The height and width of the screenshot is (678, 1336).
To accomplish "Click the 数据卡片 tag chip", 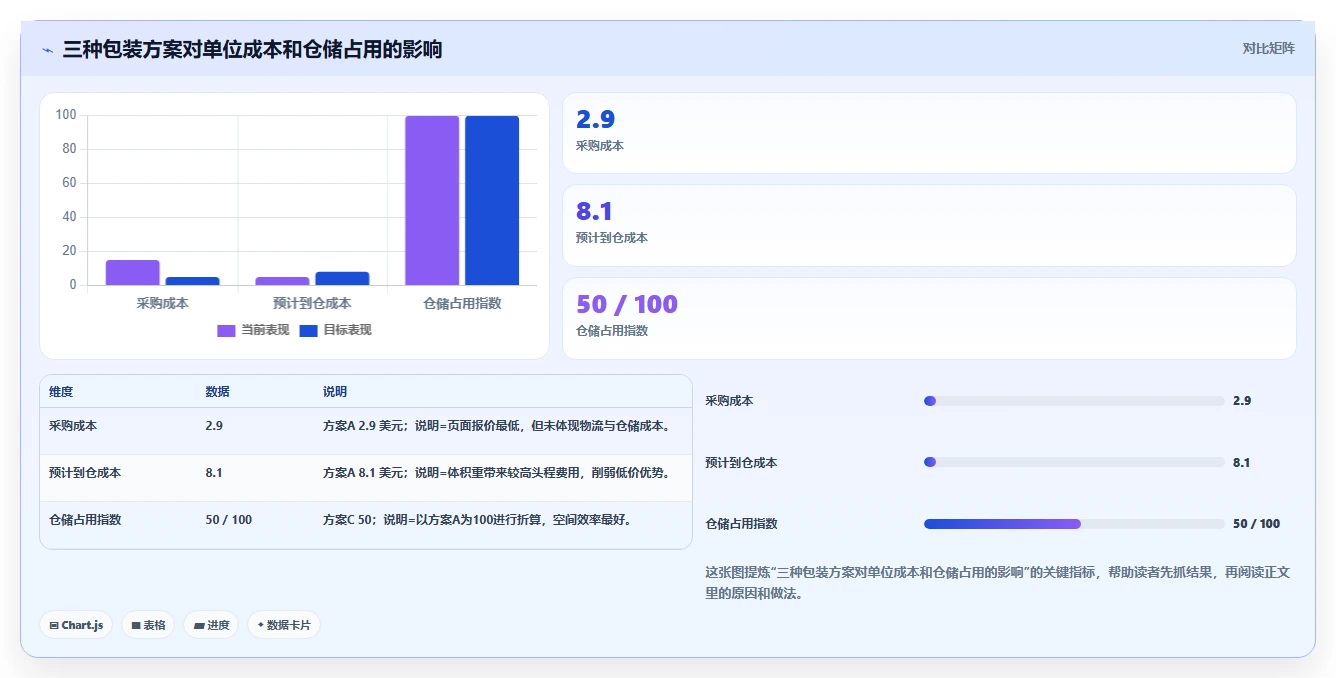I will coord(284,625).
